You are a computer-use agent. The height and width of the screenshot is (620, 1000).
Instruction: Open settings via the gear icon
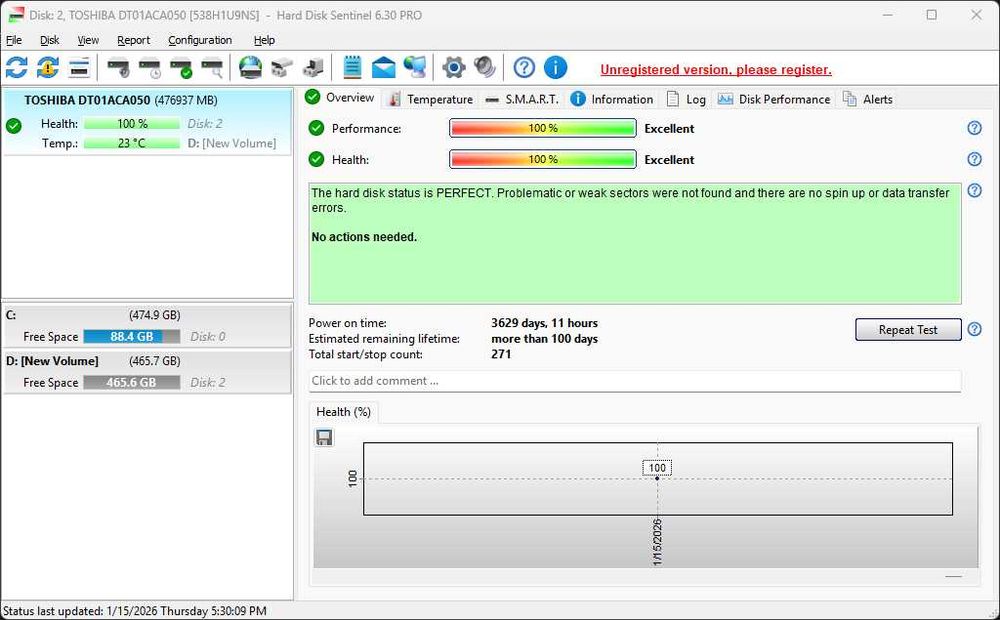pyautogui.click(x=453, y=67)
